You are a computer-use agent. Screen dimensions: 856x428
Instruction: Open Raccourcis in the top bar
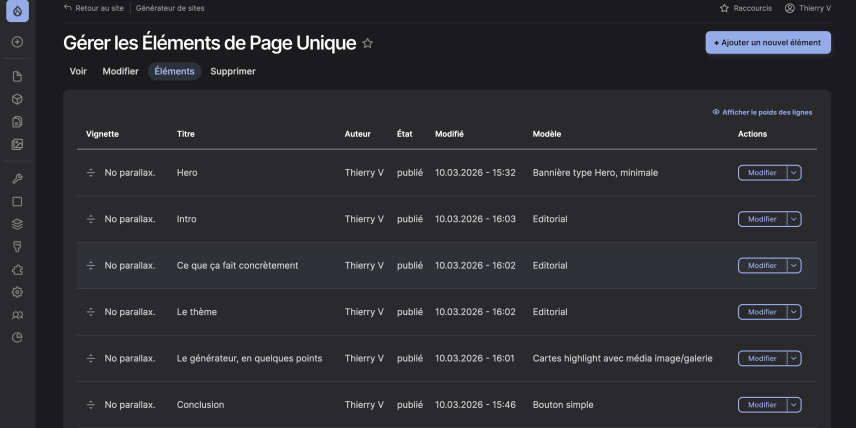pos(746,8)
